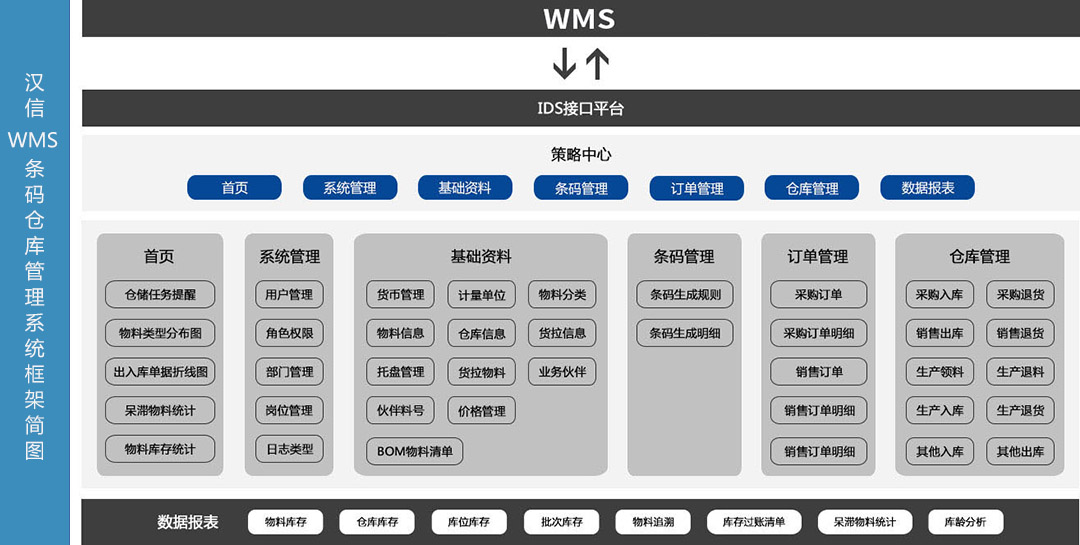Open the 采购订单明细 button

pyautogui.click(x=818, y=333)
